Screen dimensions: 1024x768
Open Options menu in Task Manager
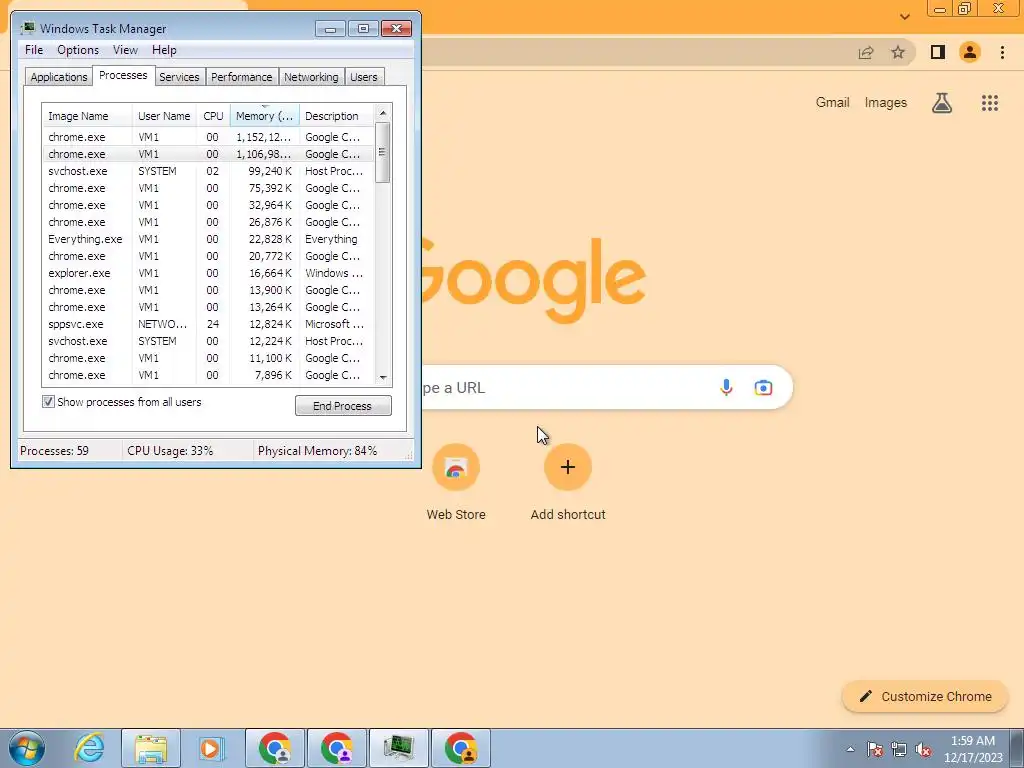point(78,50)
